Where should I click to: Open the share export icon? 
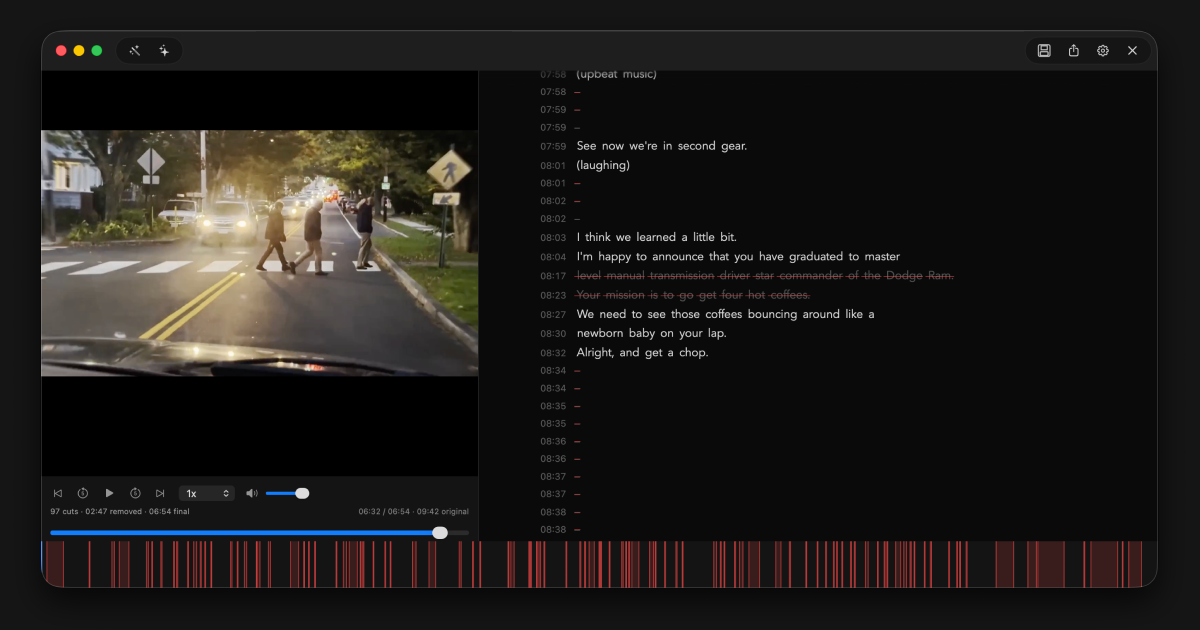[1073, 51]
